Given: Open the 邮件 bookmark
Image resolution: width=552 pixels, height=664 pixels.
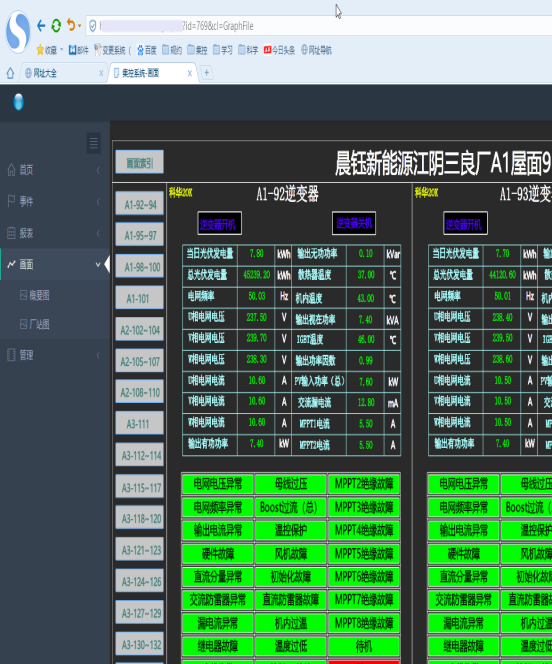Looking at the screenshot, I should pos(79,50).
